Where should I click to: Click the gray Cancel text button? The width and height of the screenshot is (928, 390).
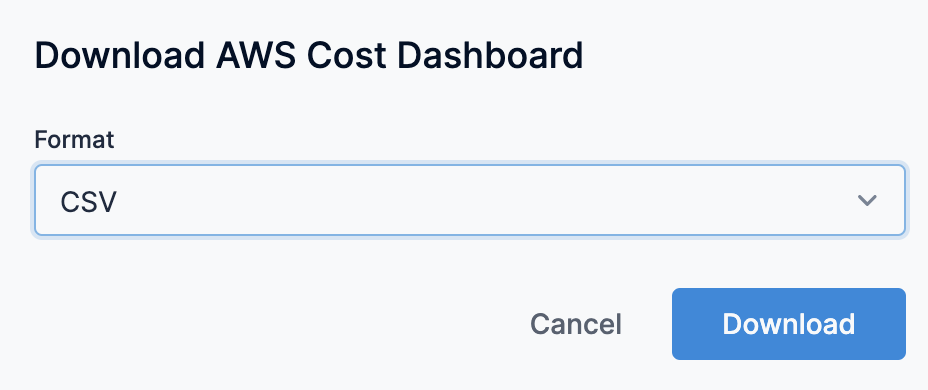[576, 324]
